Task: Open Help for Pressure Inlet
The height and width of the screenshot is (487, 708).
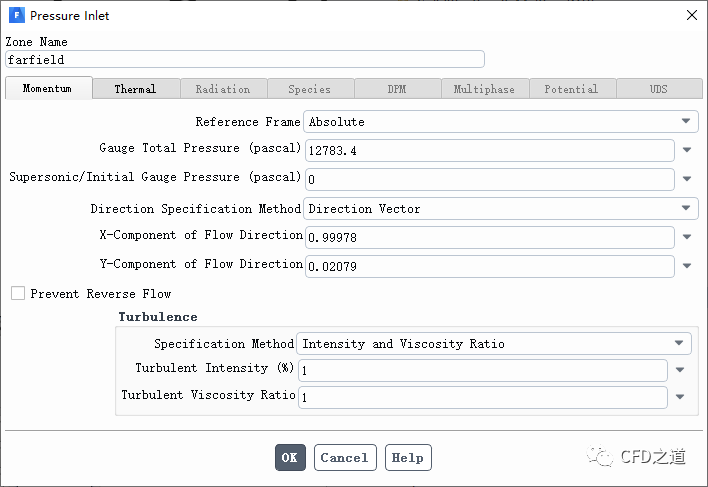Action: [x=408, y=457]
